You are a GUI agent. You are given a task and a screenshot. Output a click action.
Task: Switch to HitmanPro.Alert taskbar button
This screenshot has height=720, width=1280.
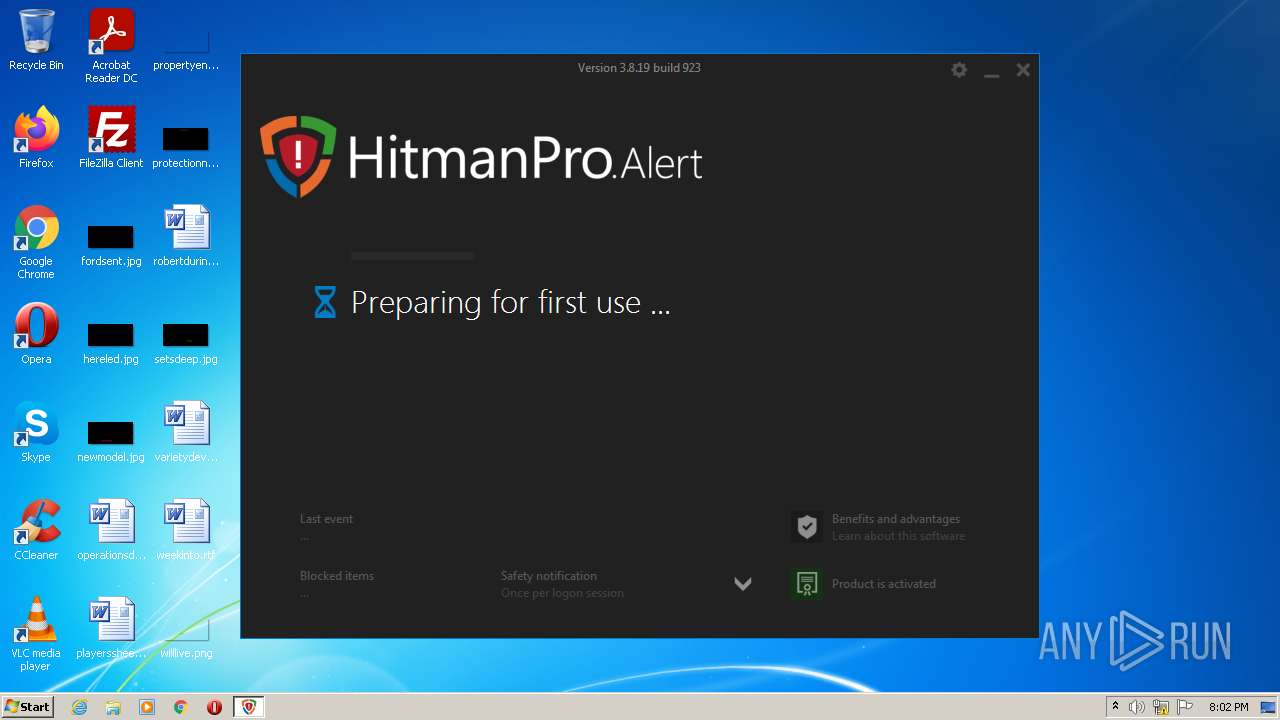tap(249, 707)
